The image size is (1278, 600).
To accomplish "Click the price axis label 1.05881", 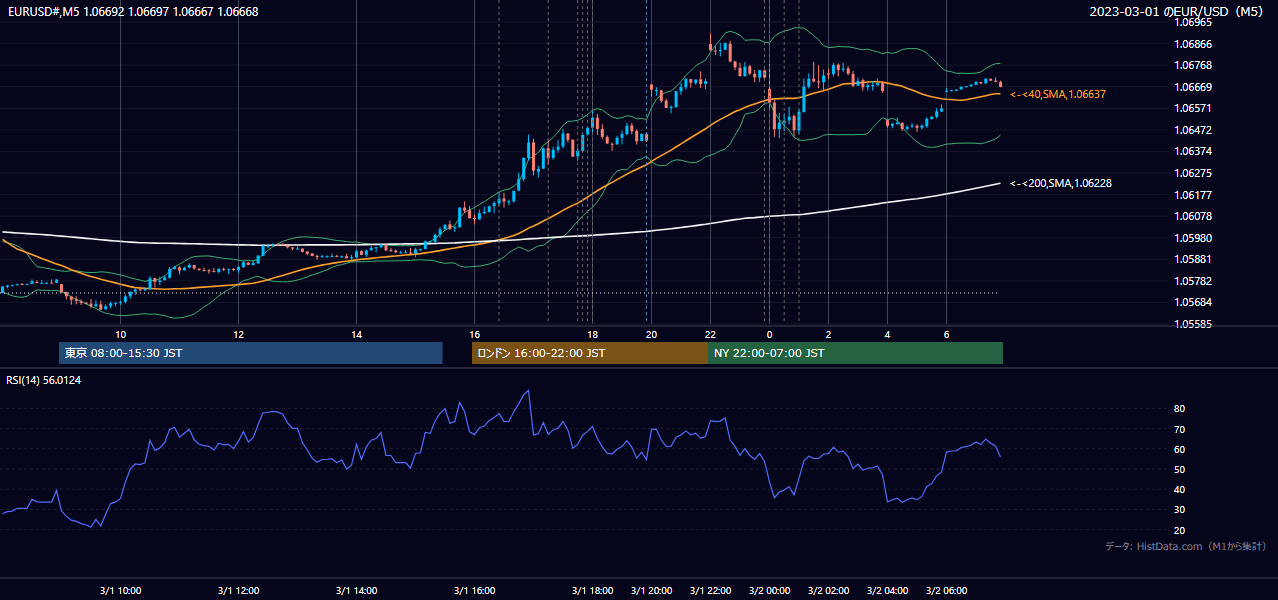I will [x=1193, y=259].
